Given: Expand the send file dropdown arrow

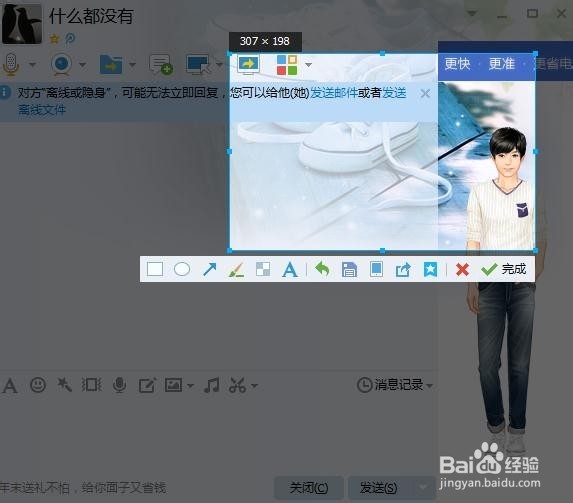Looking at the screenshot, I should pos(132,65).
